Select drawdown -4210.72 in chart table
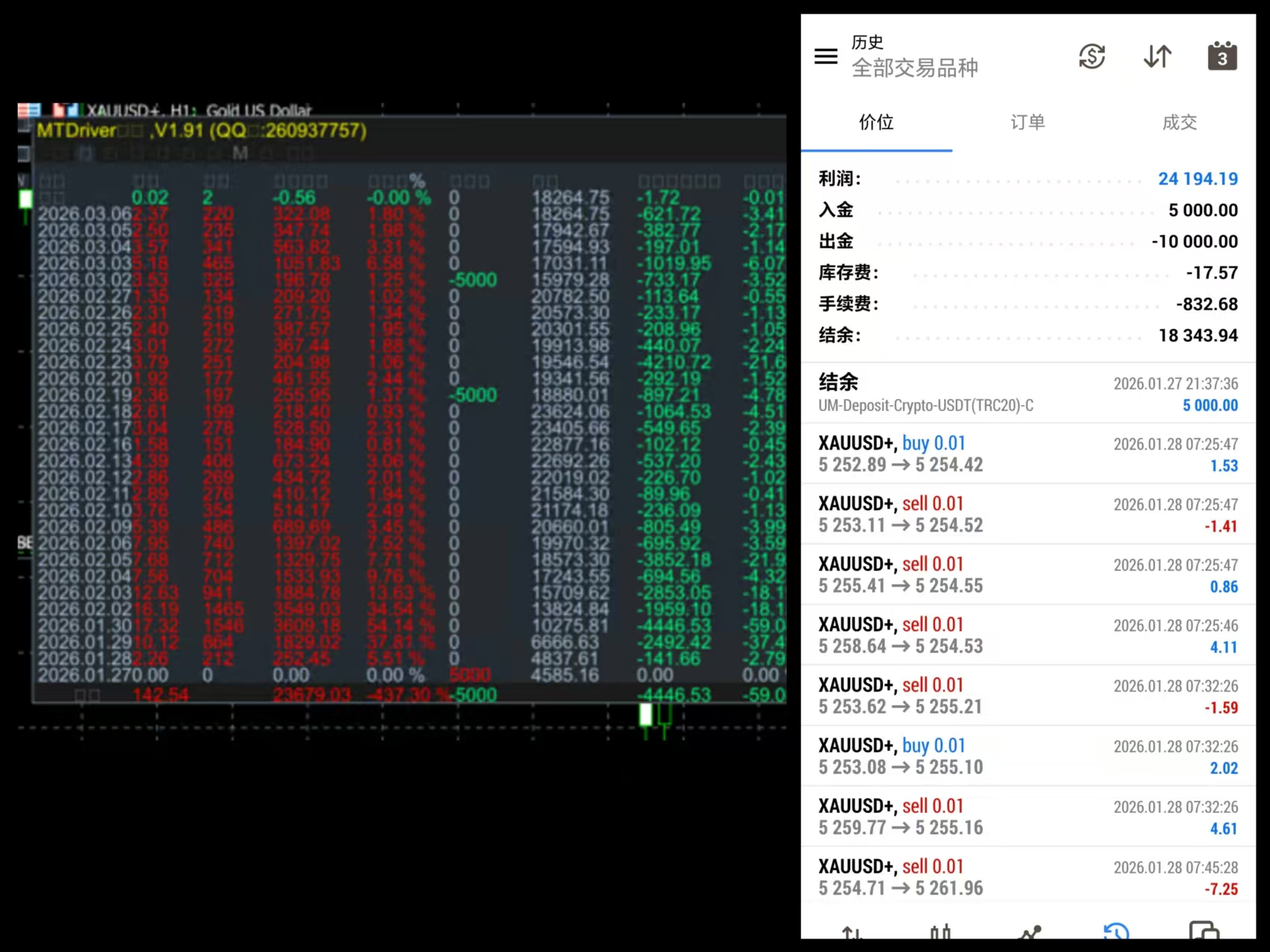1270x952 pixels. pos(674,362)
